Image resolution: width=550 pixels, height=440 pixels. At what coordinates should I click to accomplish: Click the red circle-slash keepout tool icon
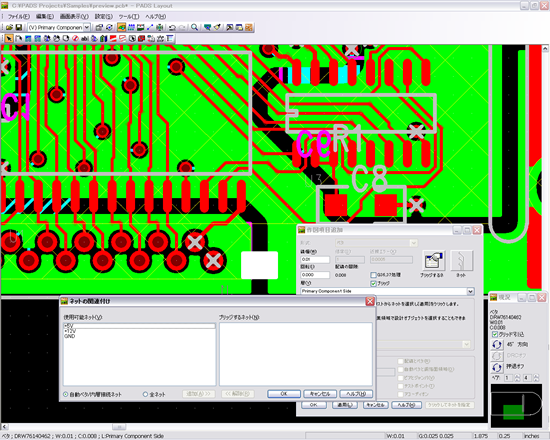(75, 39)
